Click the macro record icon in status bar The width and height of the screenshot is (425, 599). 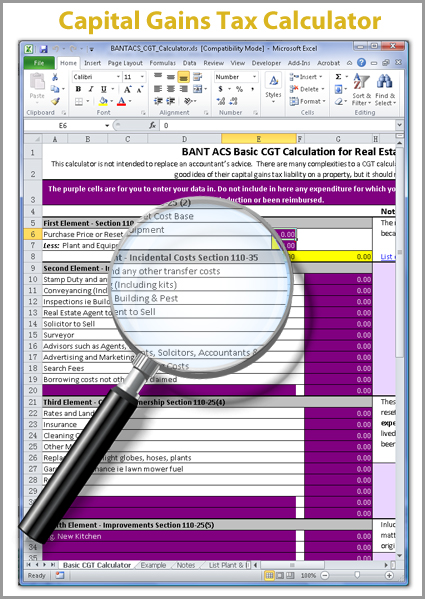(x=60, y=575)
